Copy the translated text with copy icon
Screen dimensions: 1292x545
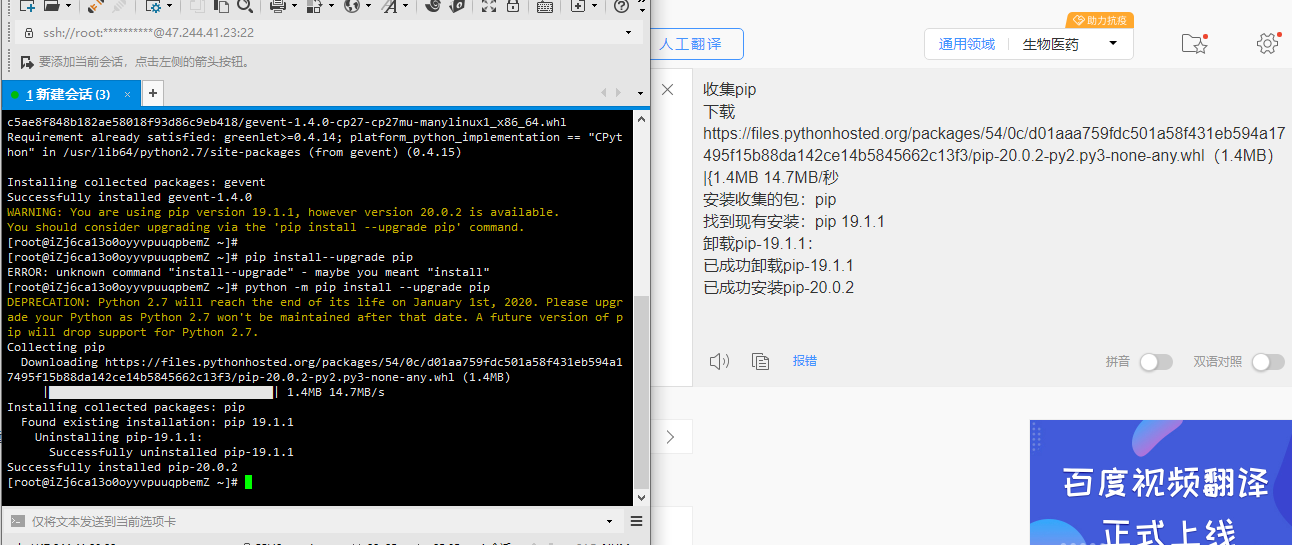(760, 361)
